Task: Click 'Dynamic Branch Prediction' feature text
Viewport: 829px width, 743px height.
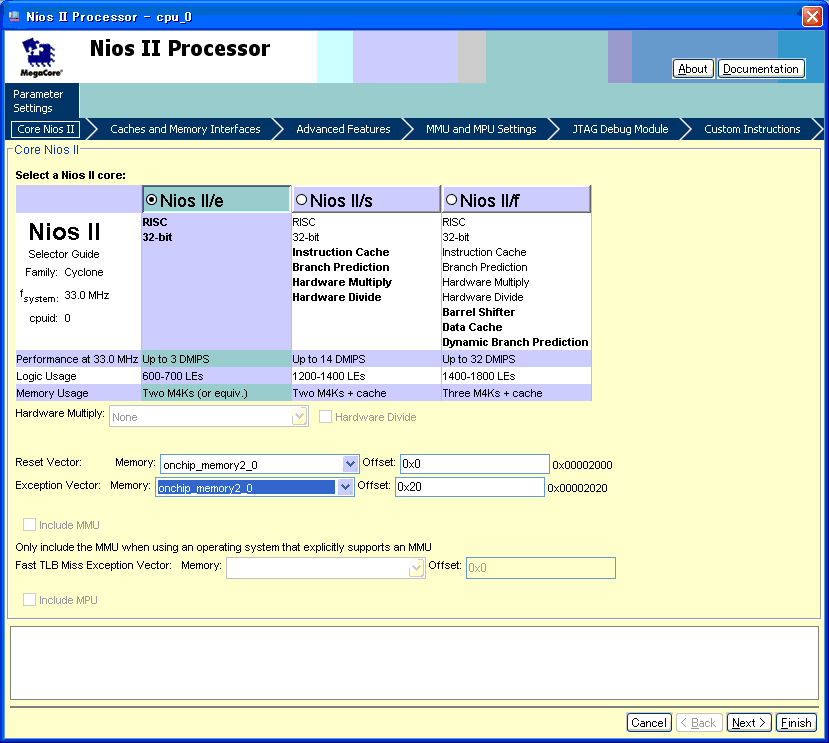Action: coord(515,342)
